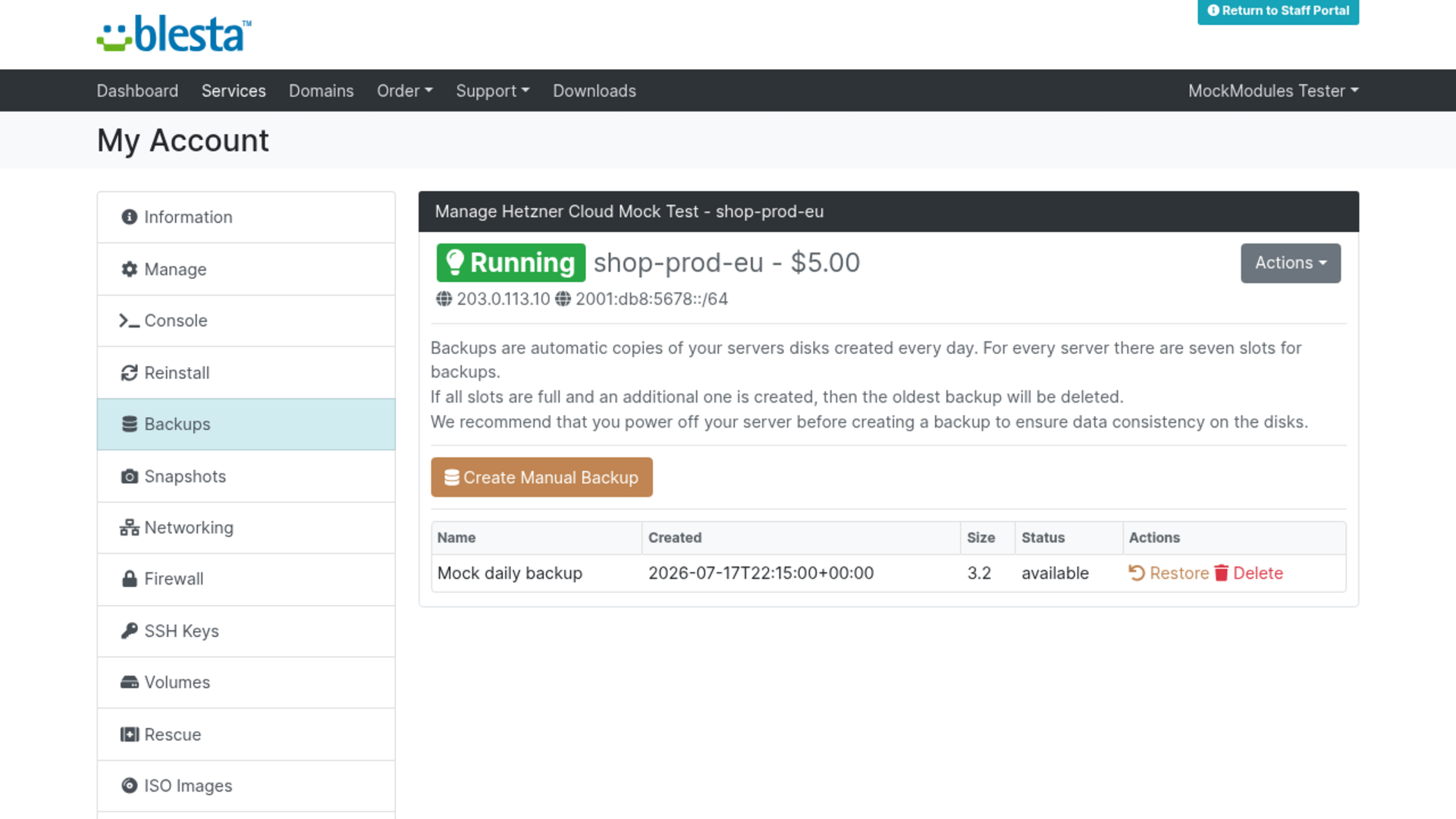Select the Console sidebar tab

pos(246,322)
